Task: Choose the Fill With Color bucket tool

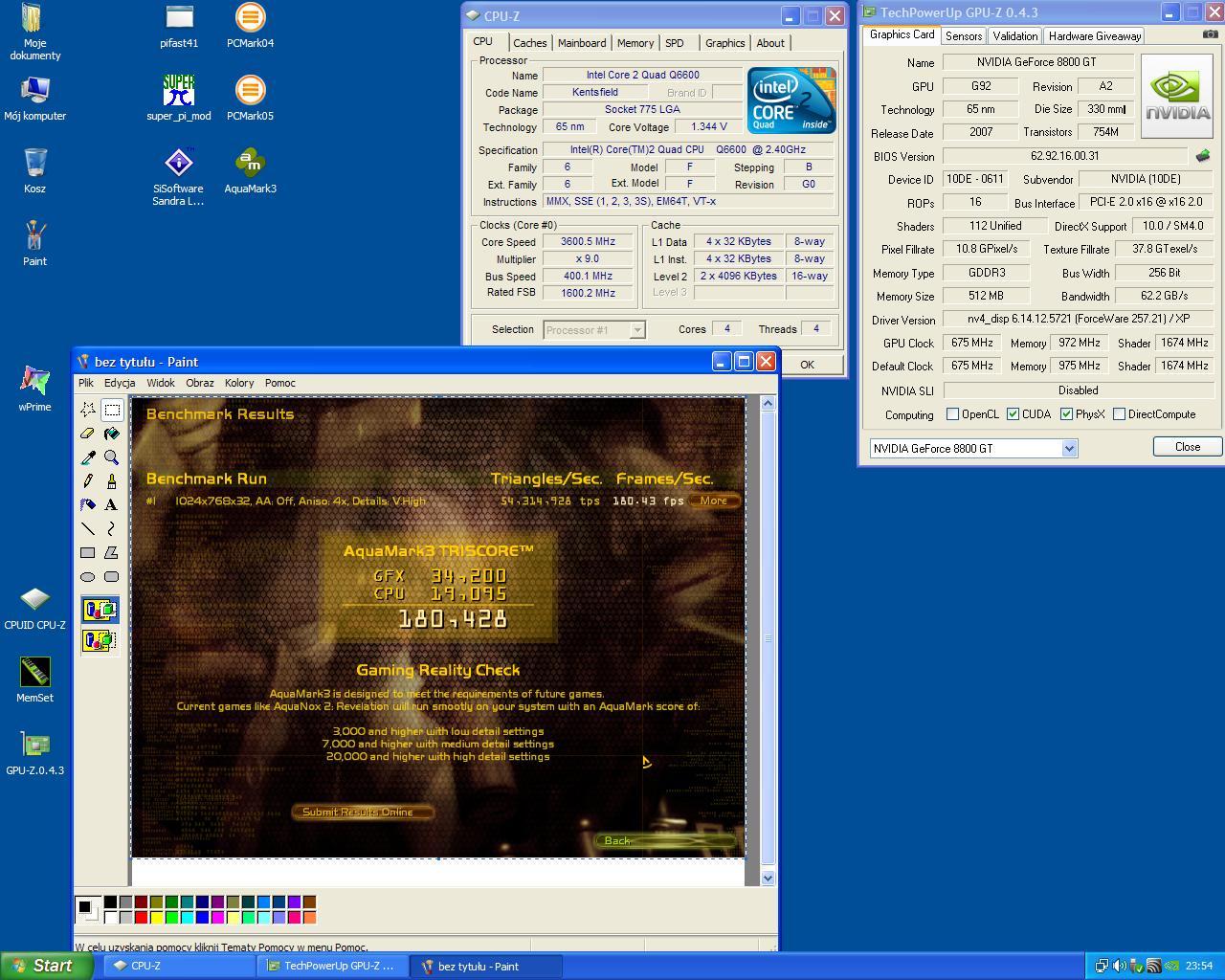Action: point(112,434)
